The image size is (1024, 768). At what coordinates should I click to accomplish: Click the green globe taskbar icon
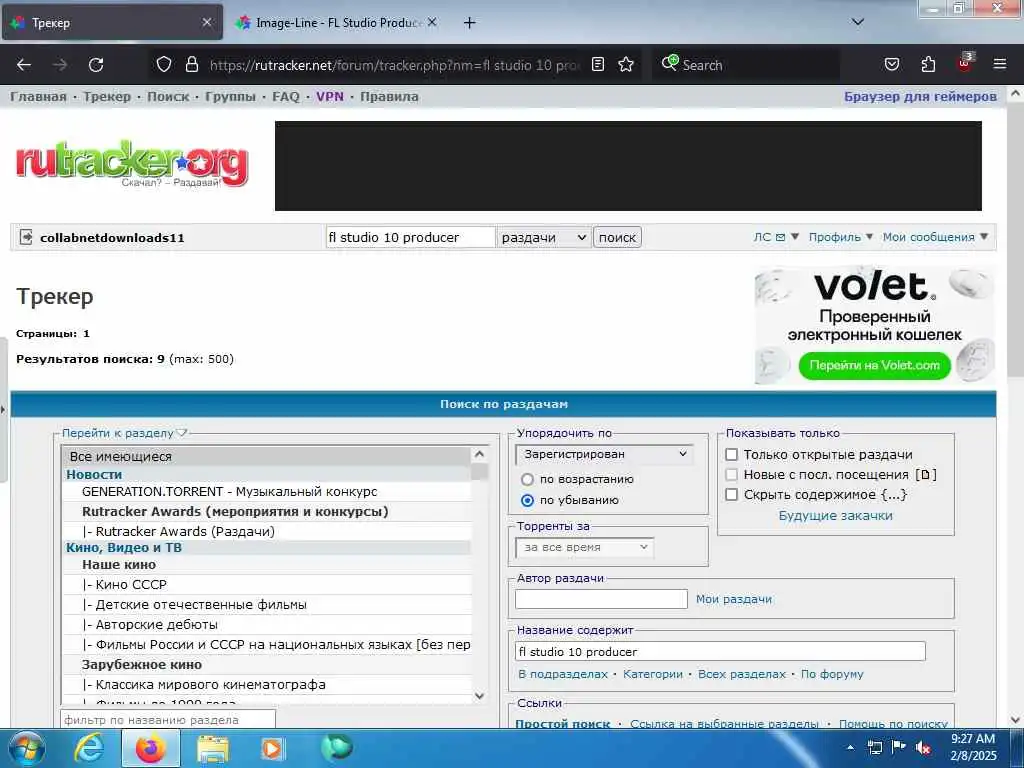pos(336,748)
